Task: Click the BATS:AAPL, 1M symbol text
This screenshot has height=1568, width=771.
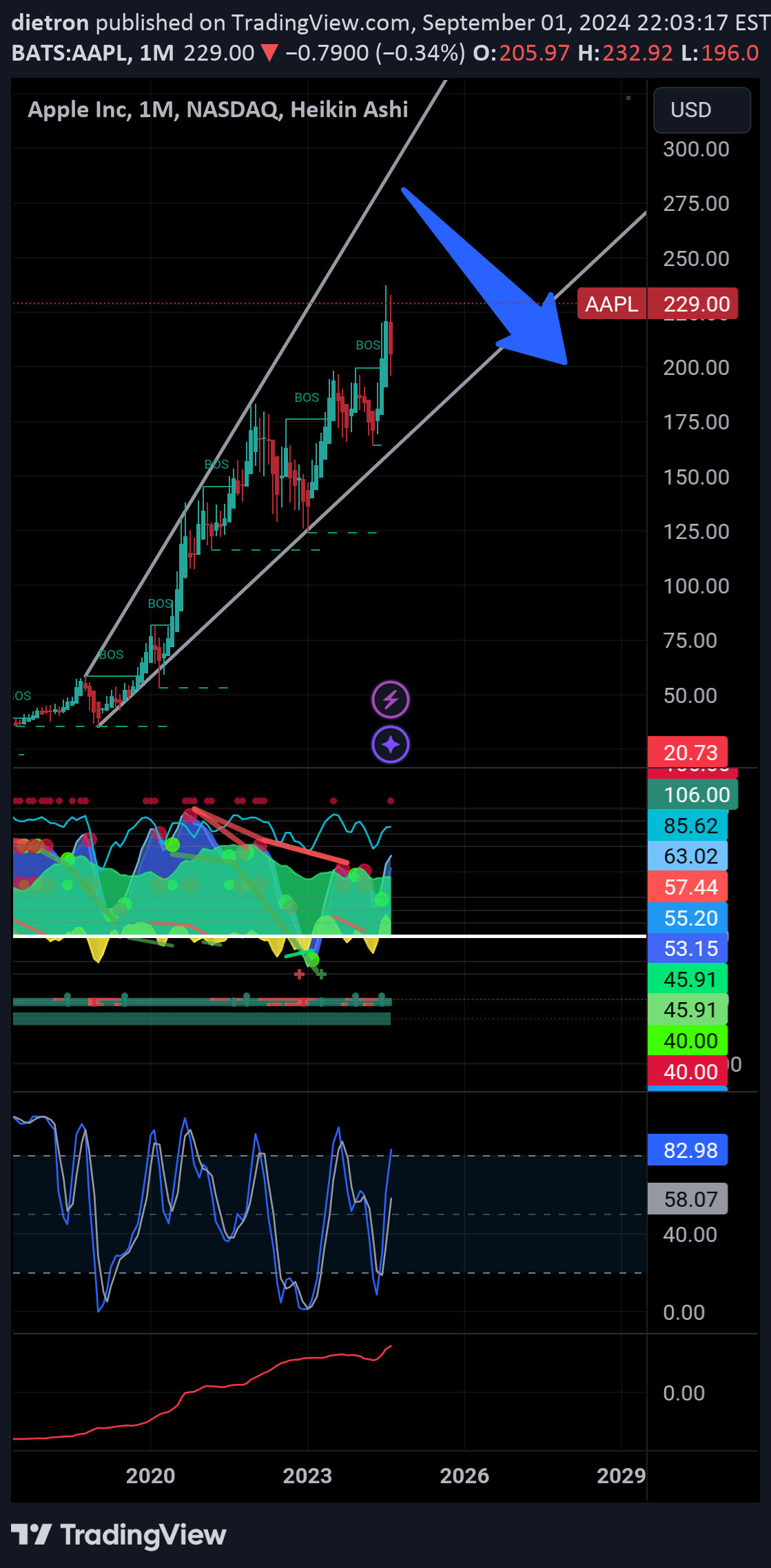Action: [93, 53]
